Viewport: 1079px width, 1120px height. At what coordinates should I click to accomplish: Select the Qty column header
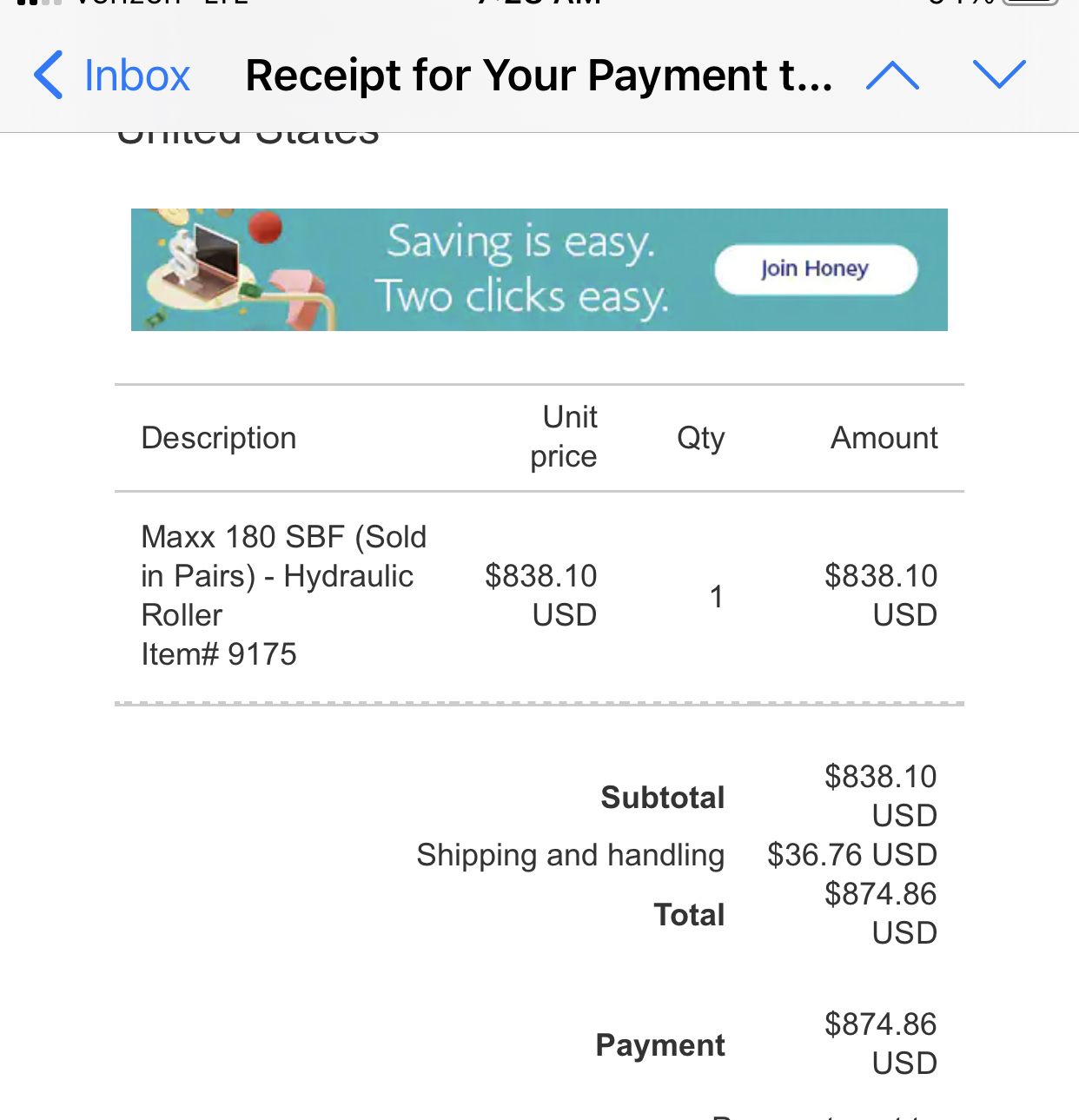point(700,438)
